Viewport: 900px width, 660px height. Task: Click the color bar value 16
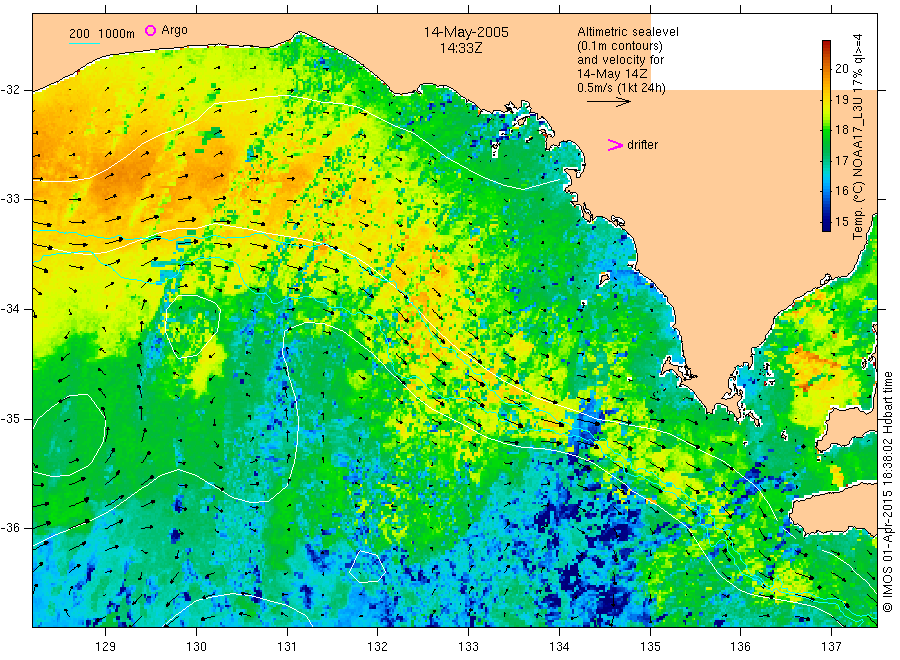[x=841, y=191]
